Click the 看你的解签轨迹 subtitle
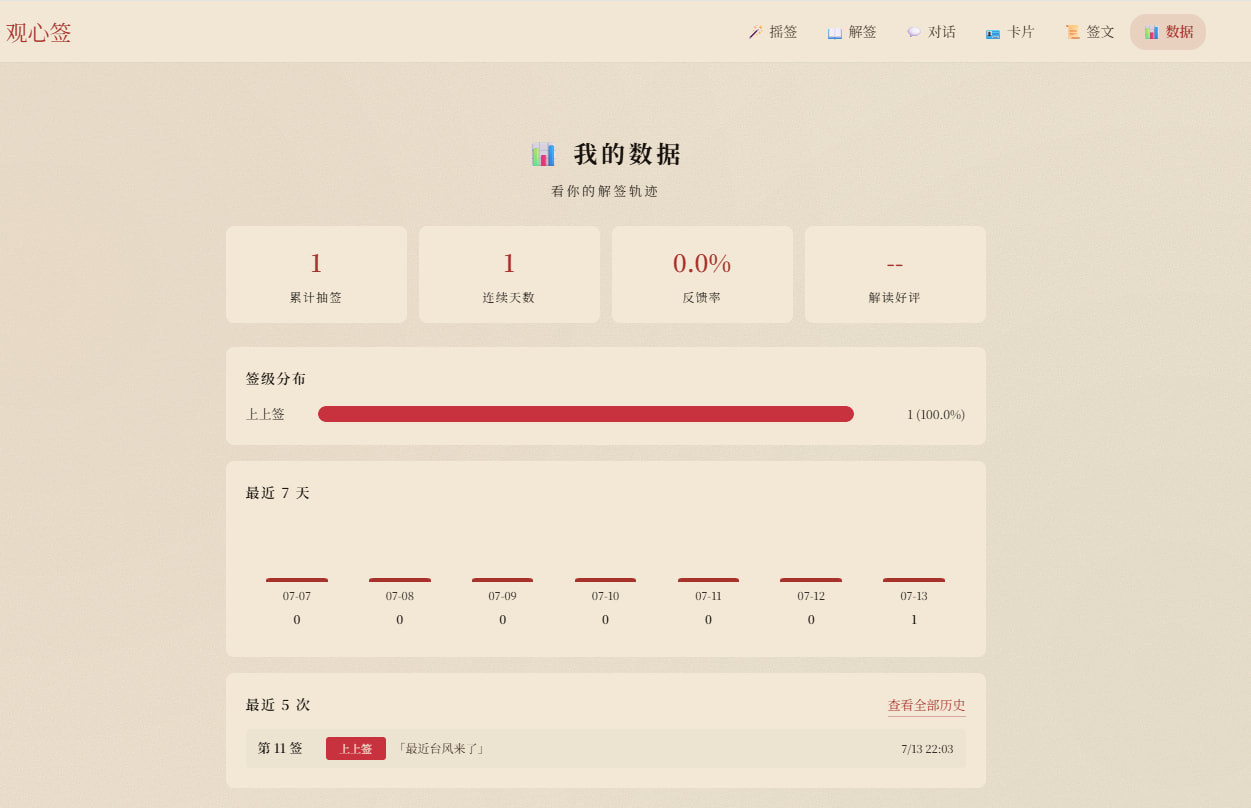 pyautogui.click(x=605, y=191)
